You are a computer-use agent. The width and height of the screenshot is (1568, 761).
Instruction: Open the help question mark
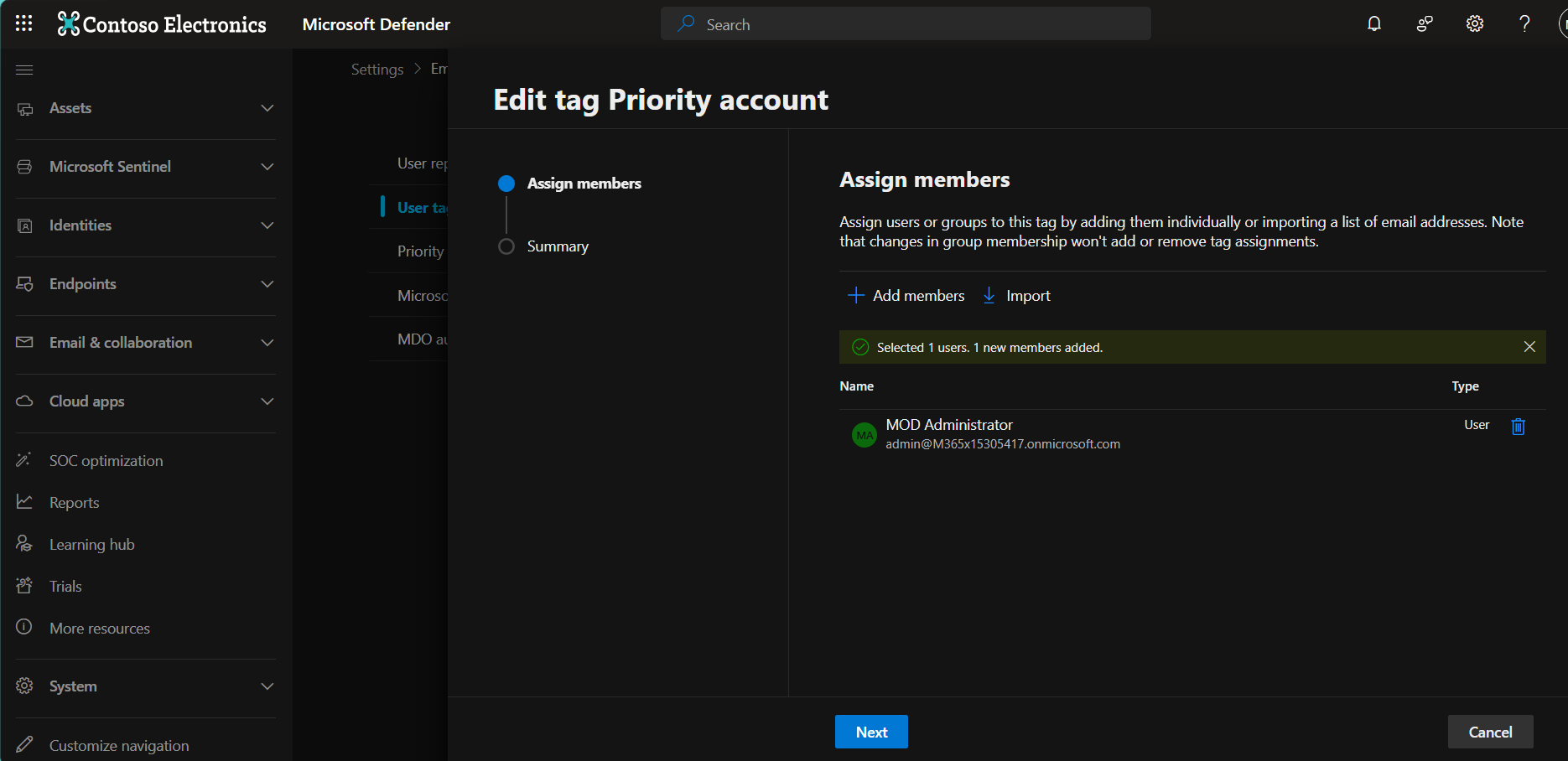[1525, 23]
